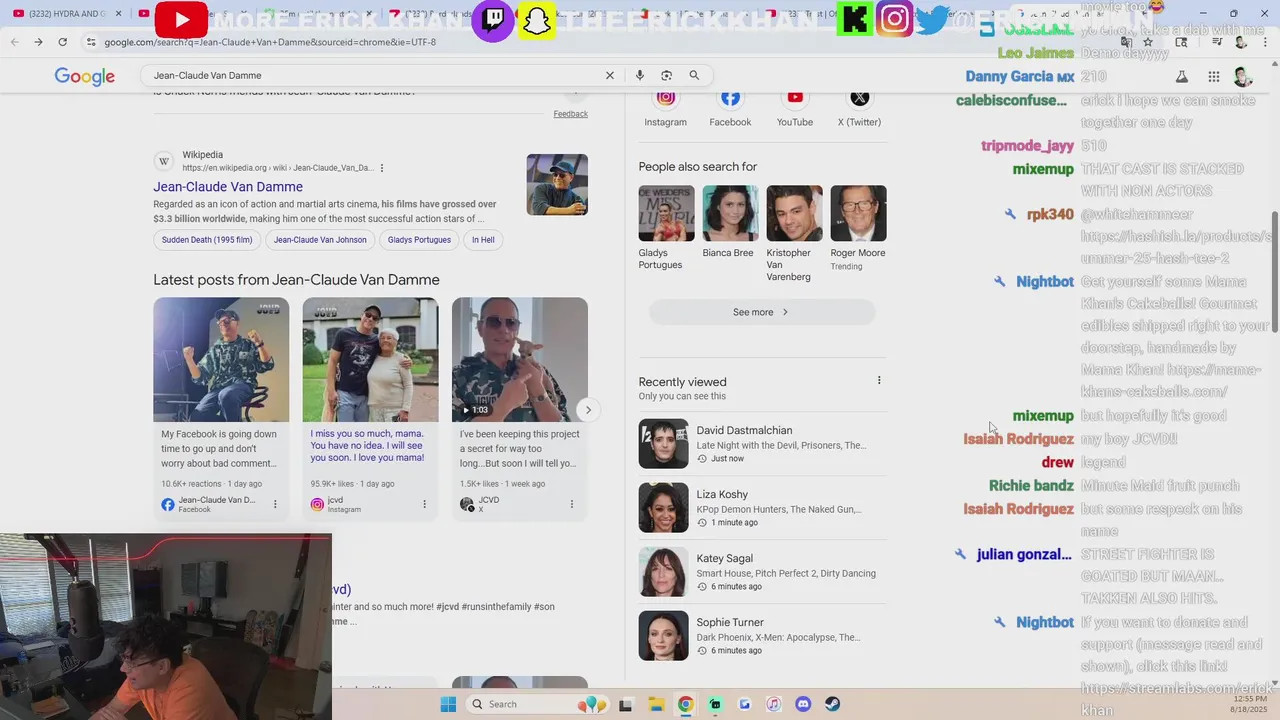Open the Wikipedia result thumbnail image
1280x720 pixels.
[x=557, y=185]
